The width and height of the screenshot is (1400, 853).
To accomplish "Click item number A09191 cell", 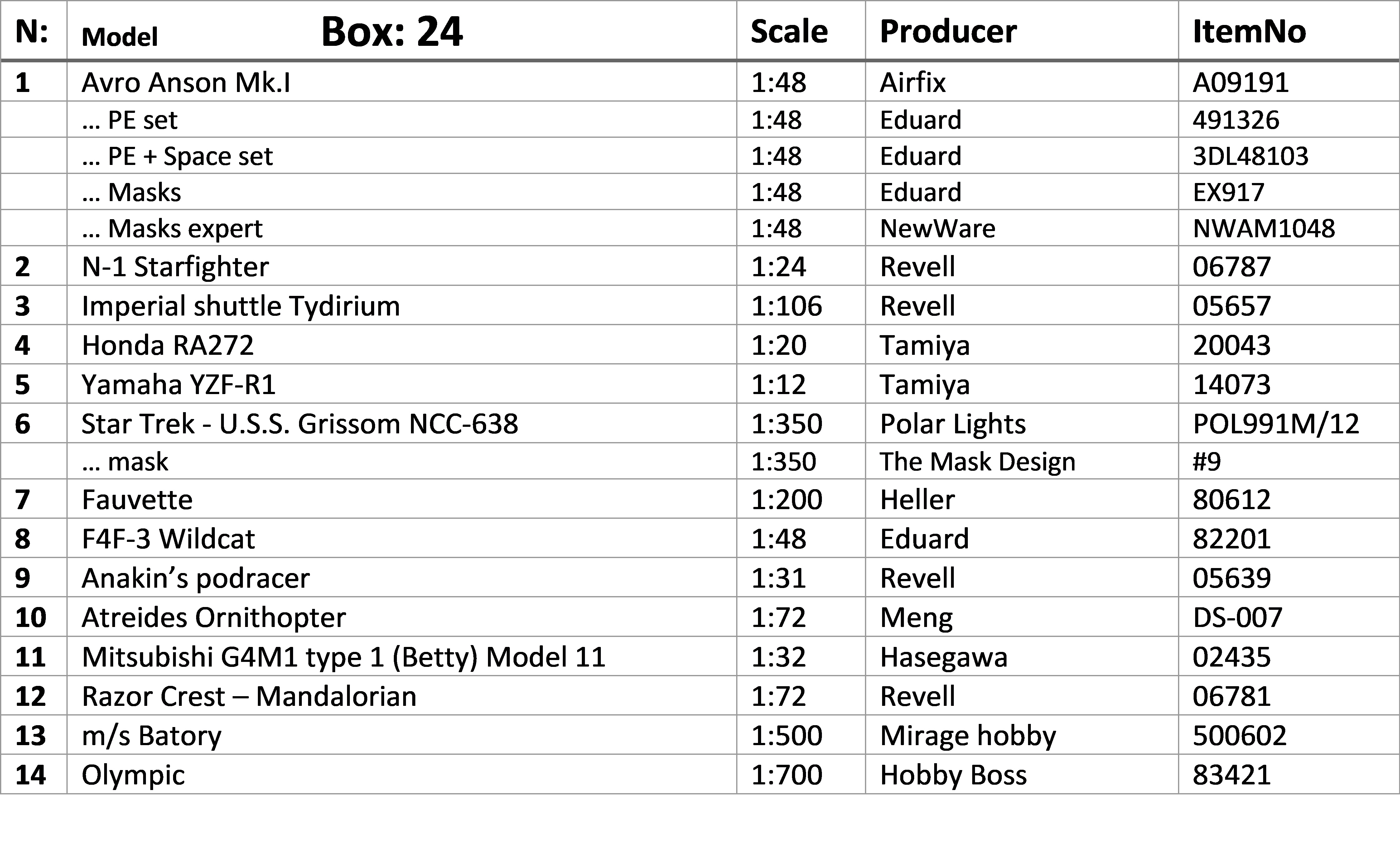I will click(x=1289, y=82).
